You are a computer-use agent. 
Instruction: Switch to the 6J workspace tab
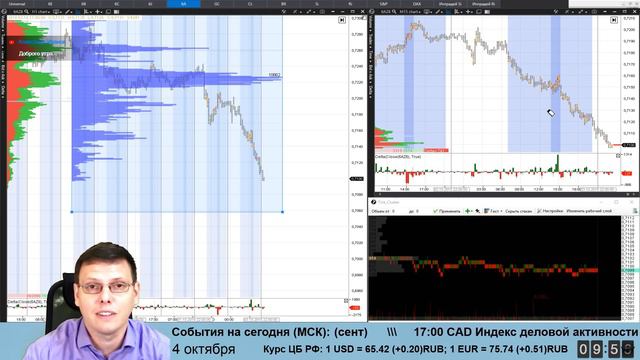click(x=150, y=4)
